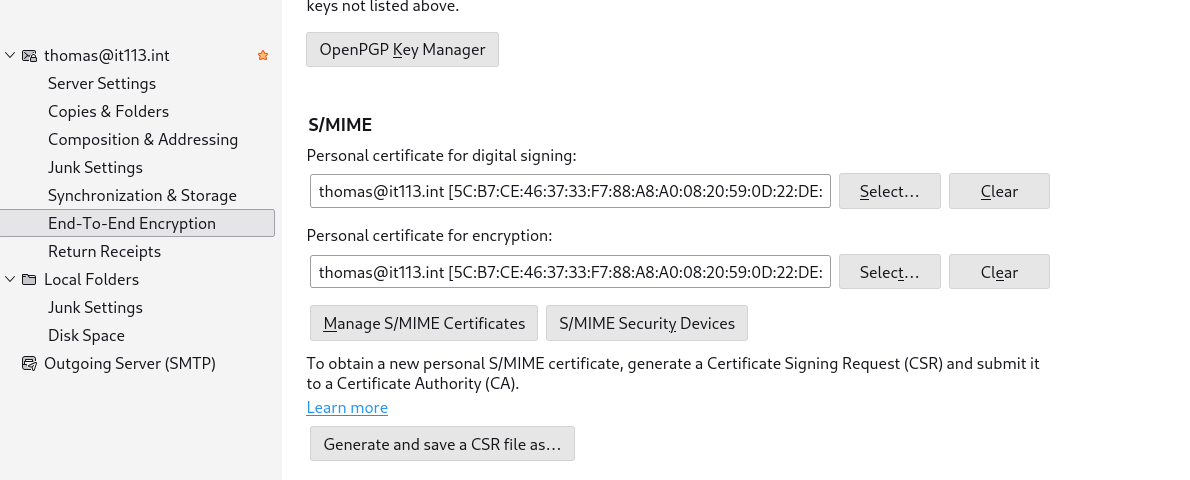The width and height of the screenshot is (1190, 480).
Task: Open the OpenPGP Key Manager
Action: click(x=402, y=50)
